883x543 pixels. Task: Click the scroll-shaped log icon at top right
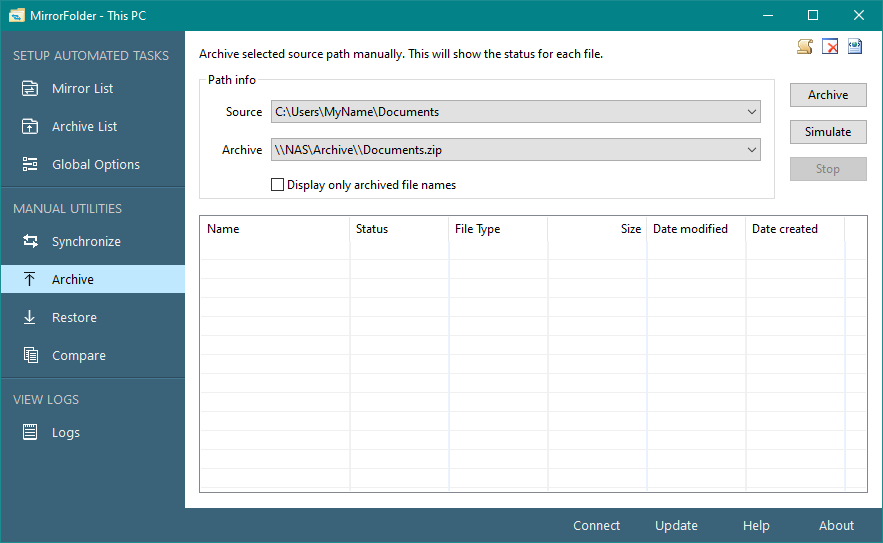coord(805,46)
